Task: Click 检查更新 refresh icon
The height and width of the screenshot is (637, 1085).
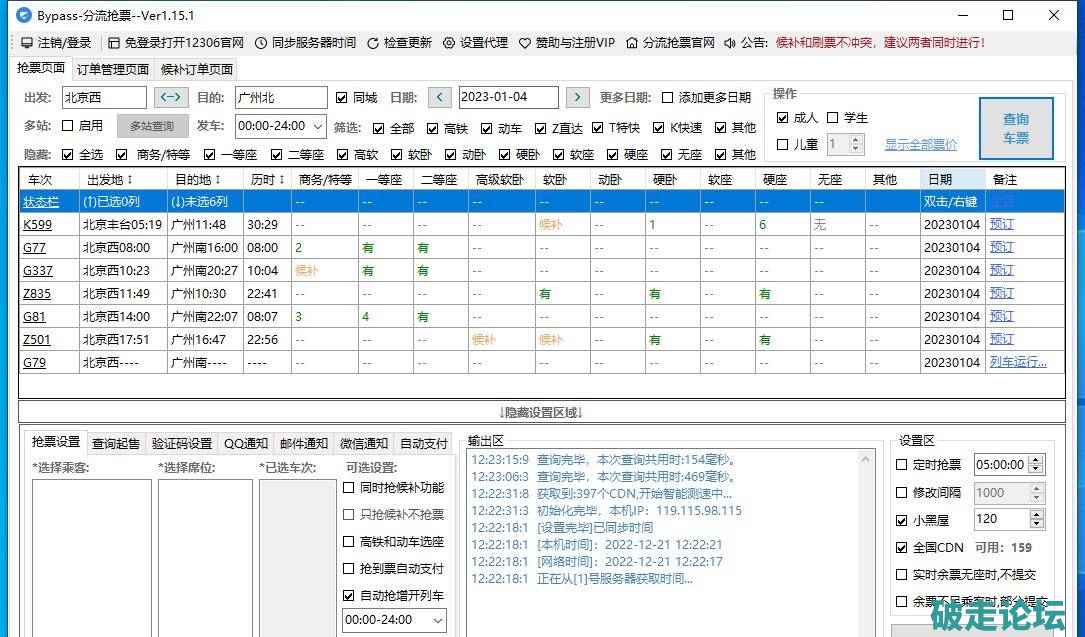Action: pos(373,43)
